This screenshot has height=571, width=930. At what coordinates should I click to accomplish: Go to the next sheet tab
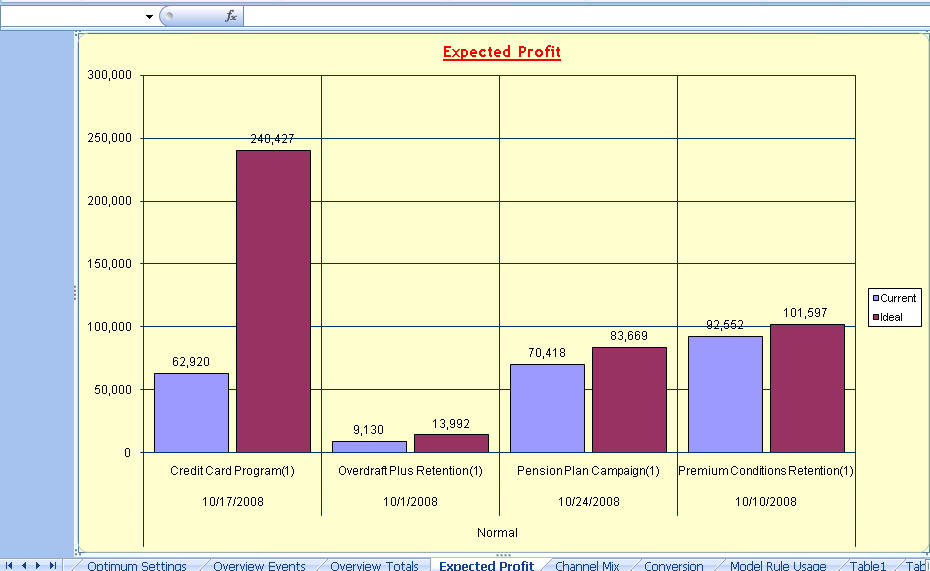[x=38, y=565]
